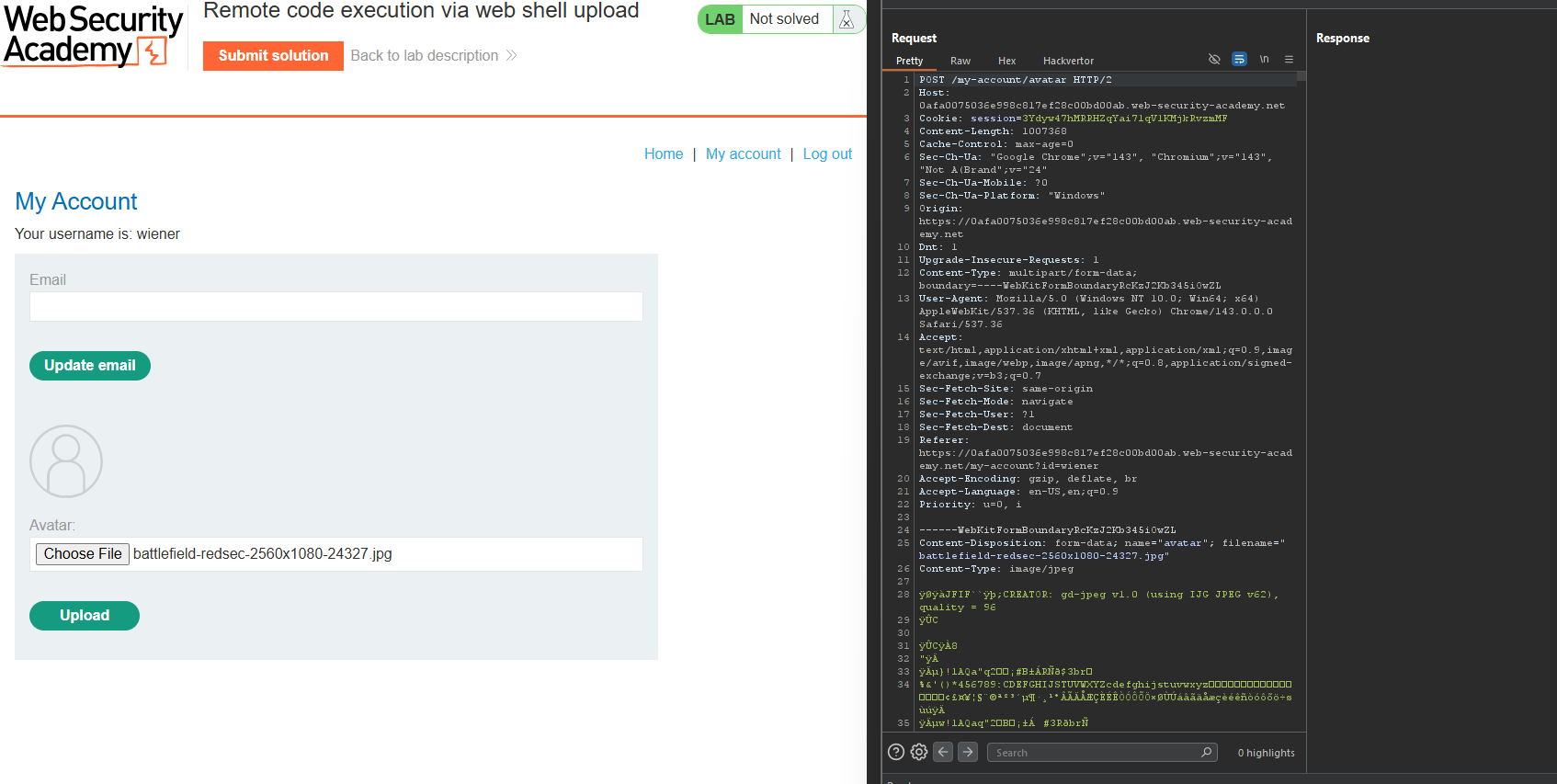
Task: Click the Log out link
Action: point(827,154)
